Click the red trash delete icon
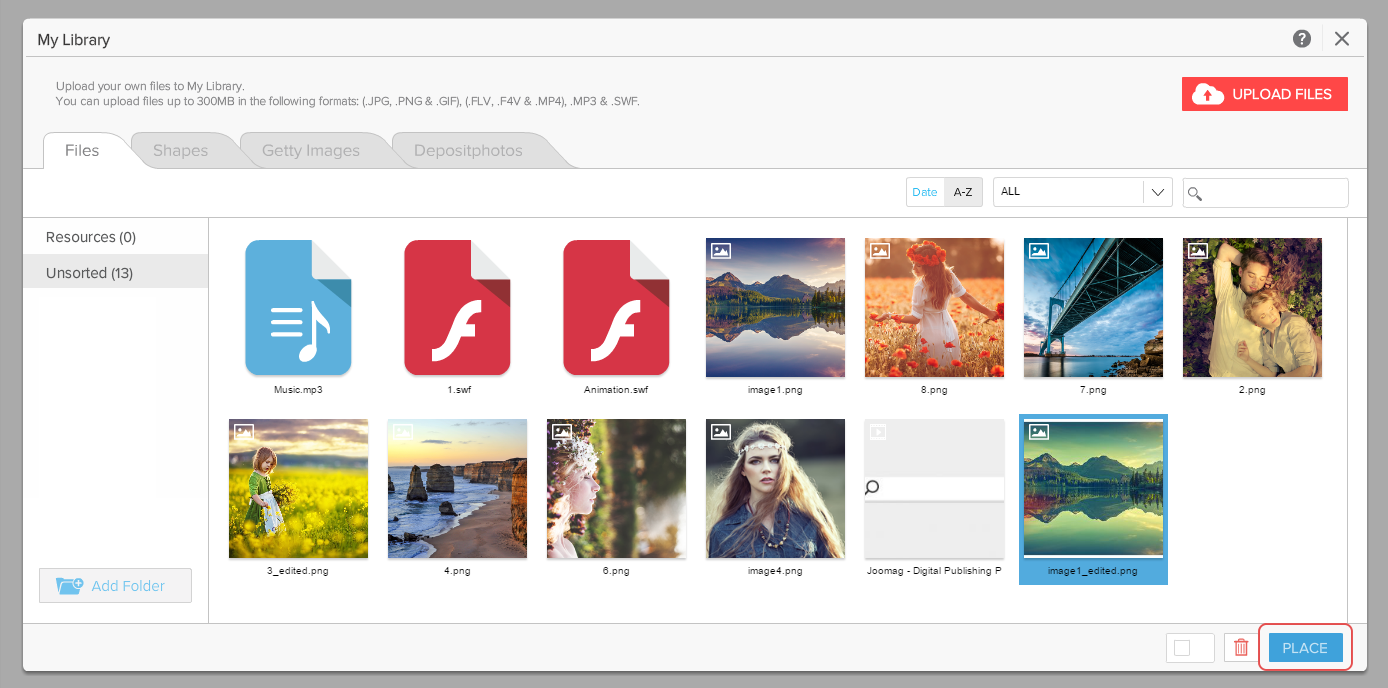The image size is (1388, 688). click(1241, 648)
